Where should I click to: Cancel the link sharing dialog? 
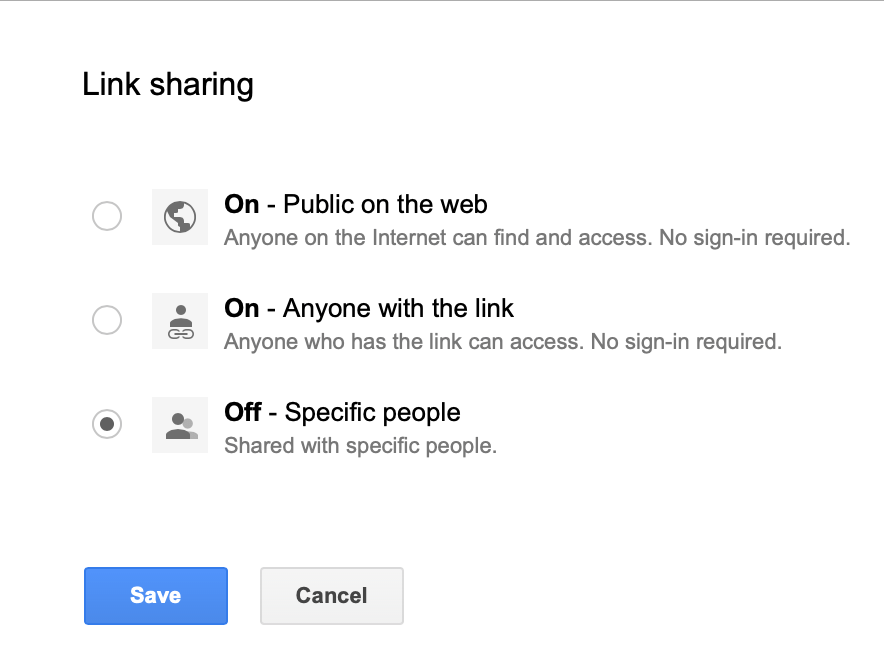coord(331,596)
